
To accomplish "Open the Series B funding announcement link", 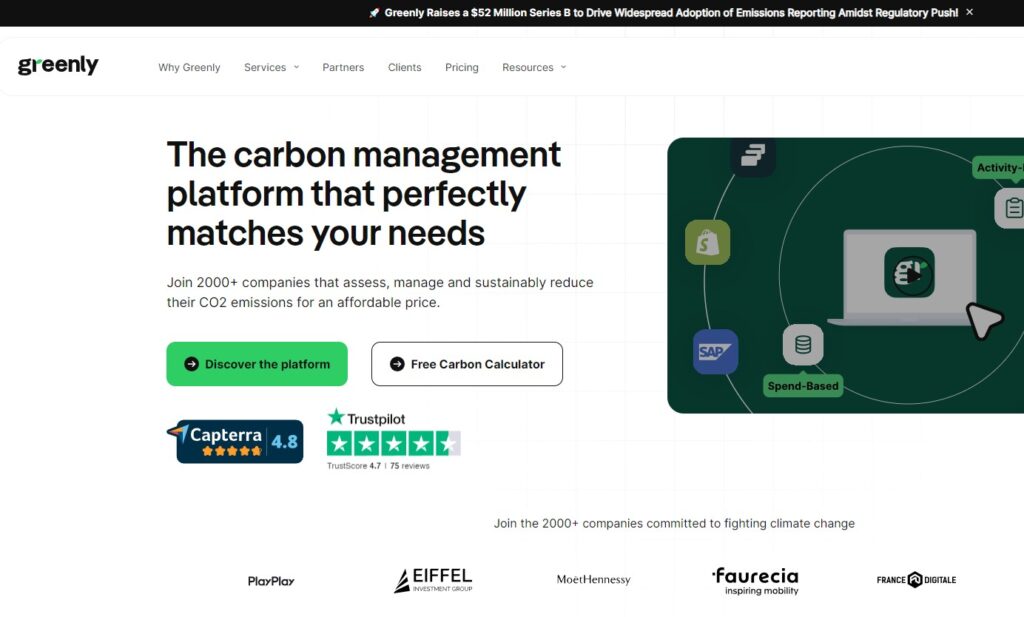I will 671,12.
